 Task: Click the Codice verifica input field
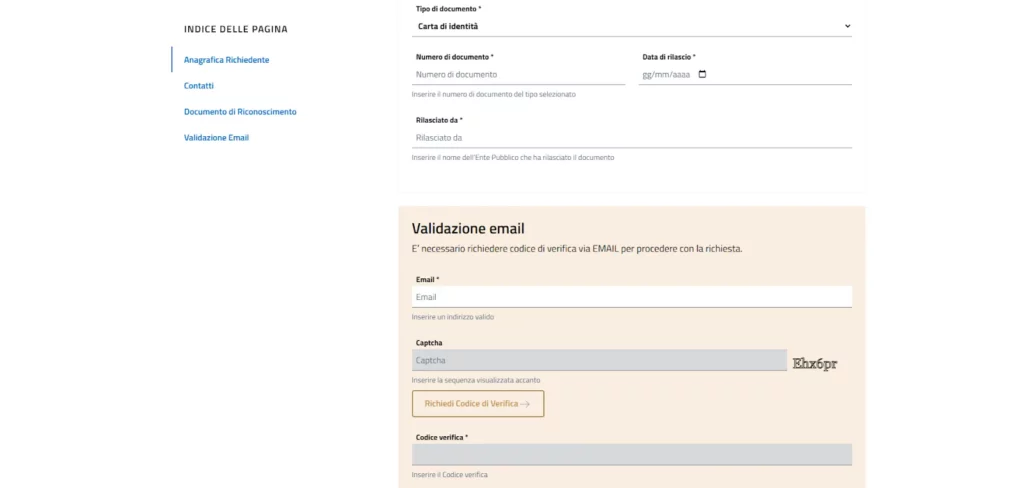coord(632,455)
